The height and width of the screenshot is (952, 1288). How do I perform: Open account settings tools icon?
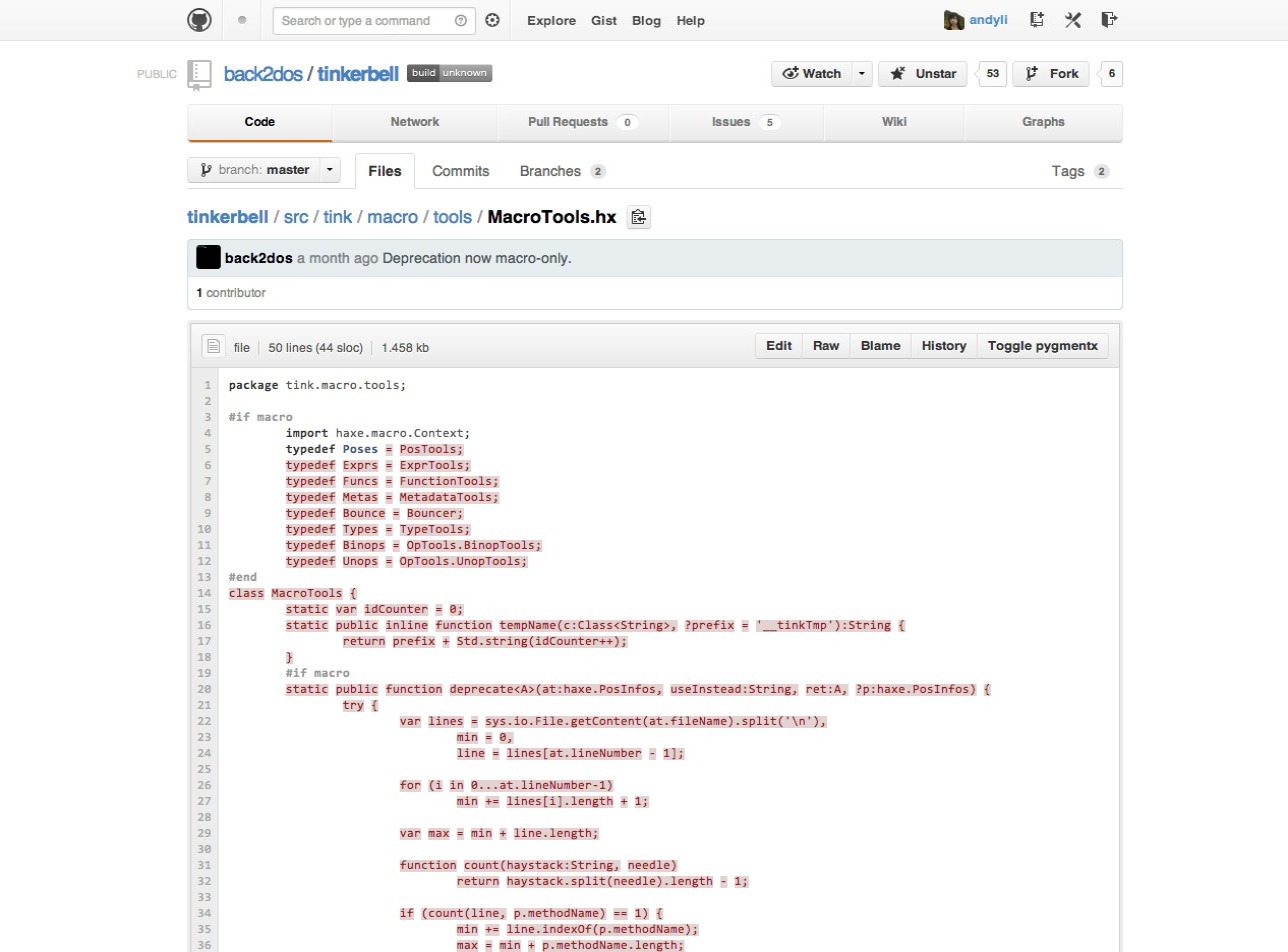[1073, 20]
